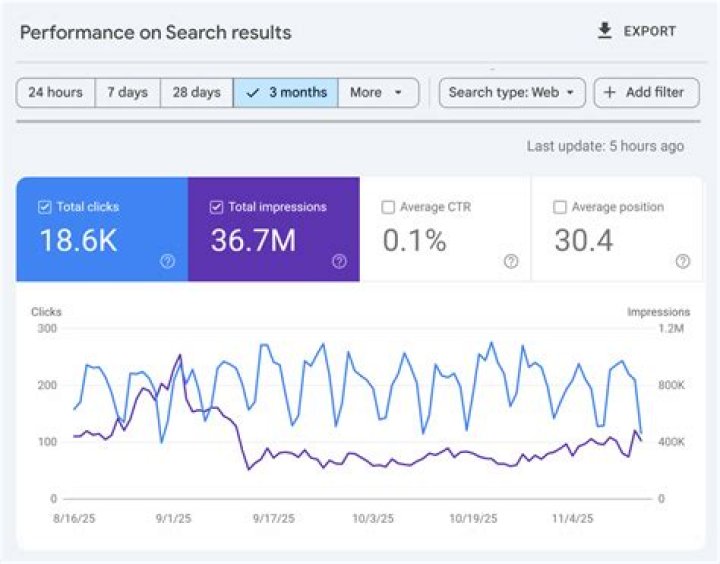Click the 8/16/25 date axis label
Viewport: 720px width, 564px height.
[74, 519]
